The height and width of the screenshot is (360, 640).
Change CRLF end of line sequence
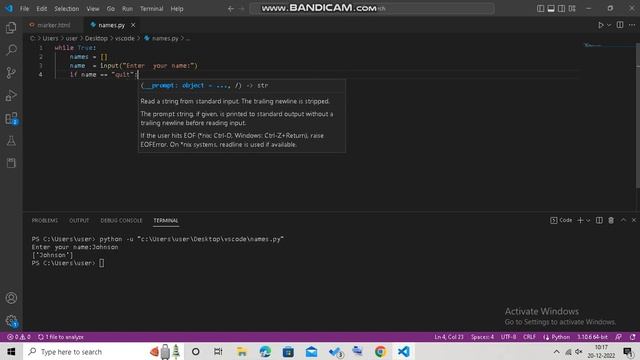click(x=529, y=337)
